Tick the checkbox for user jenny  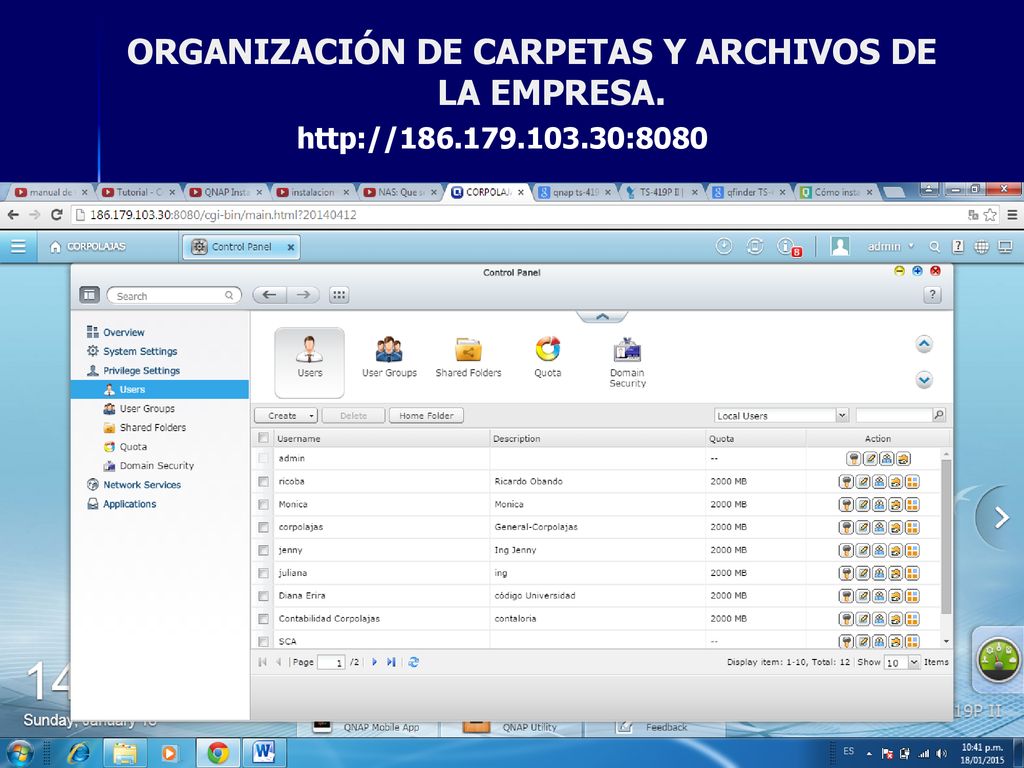pyautogui.click(x=263, y=551)
